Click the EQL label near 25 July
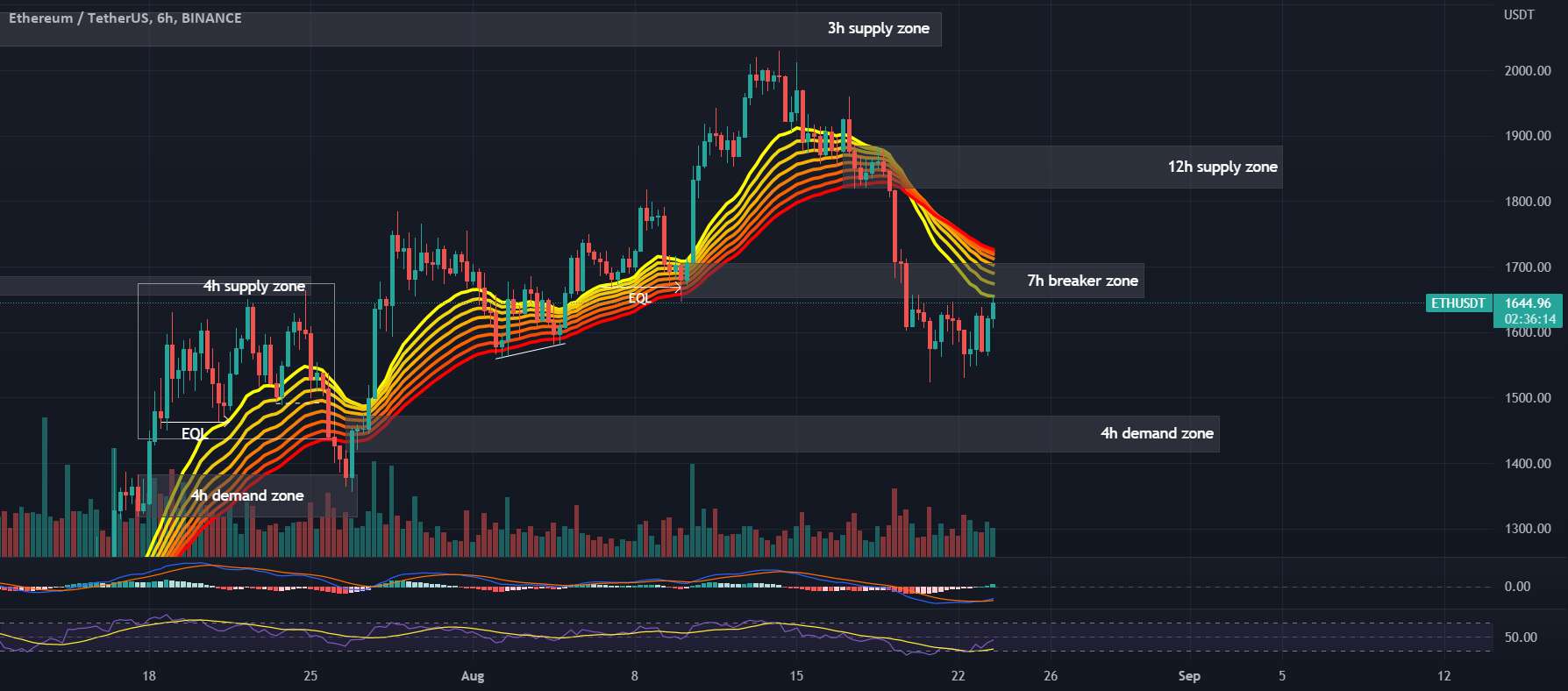Viewport: 1568px width, 691px height. coord(194,433)
